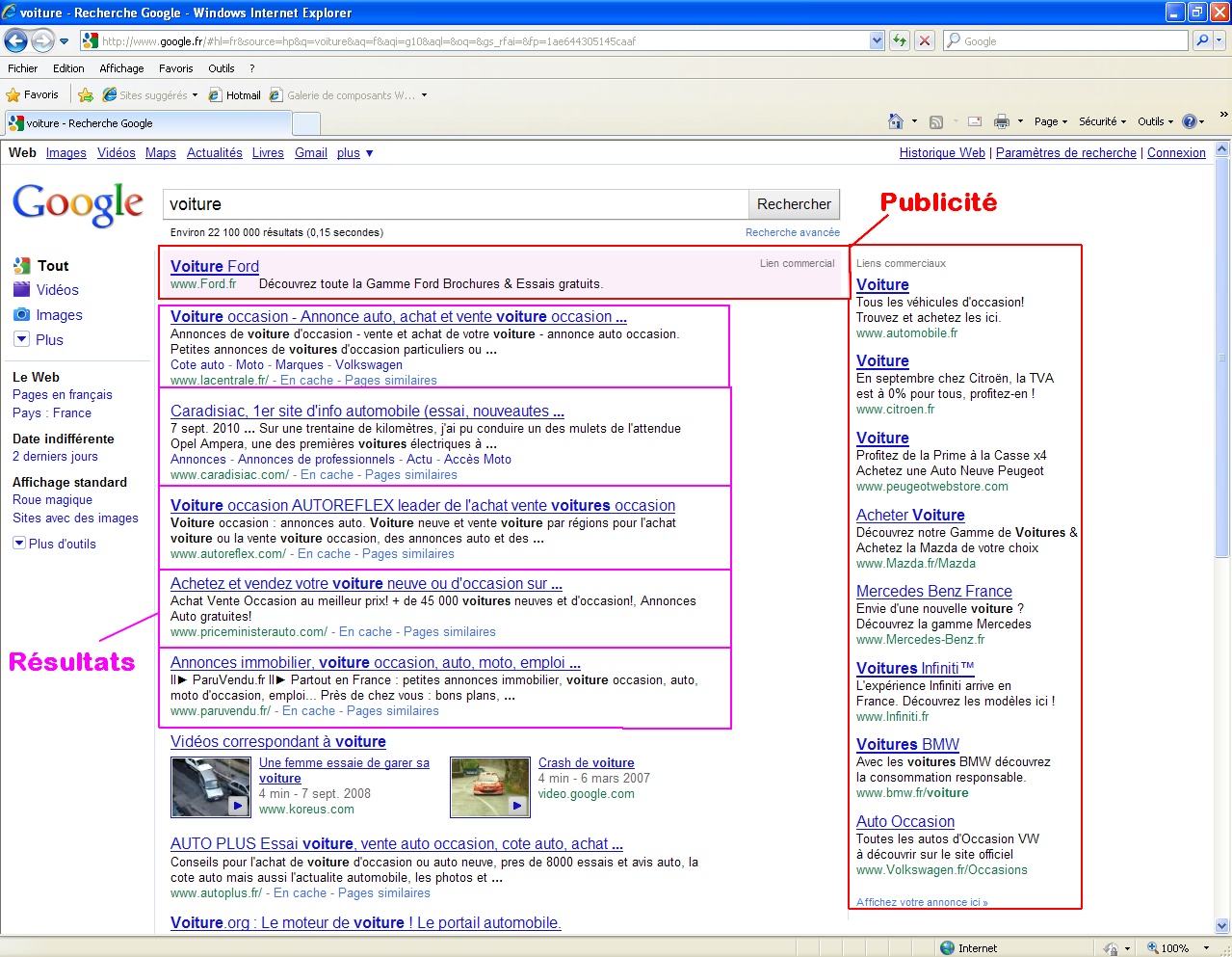1232x957 pixels.
Task: Filter by 2 derniers jours
Action: 55,456
